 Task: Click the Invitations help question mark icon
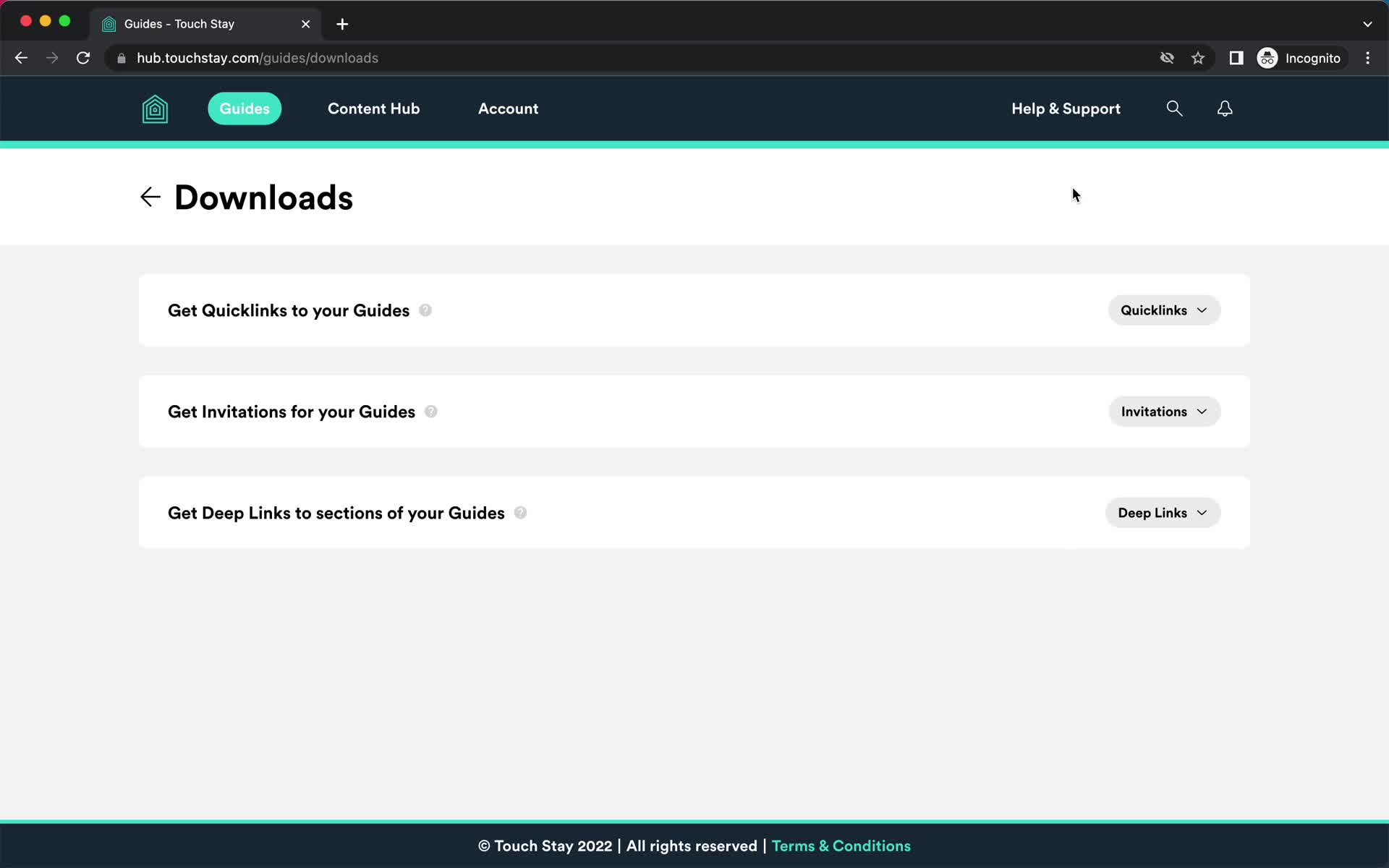pyautogui.click(x=431, y=410)
